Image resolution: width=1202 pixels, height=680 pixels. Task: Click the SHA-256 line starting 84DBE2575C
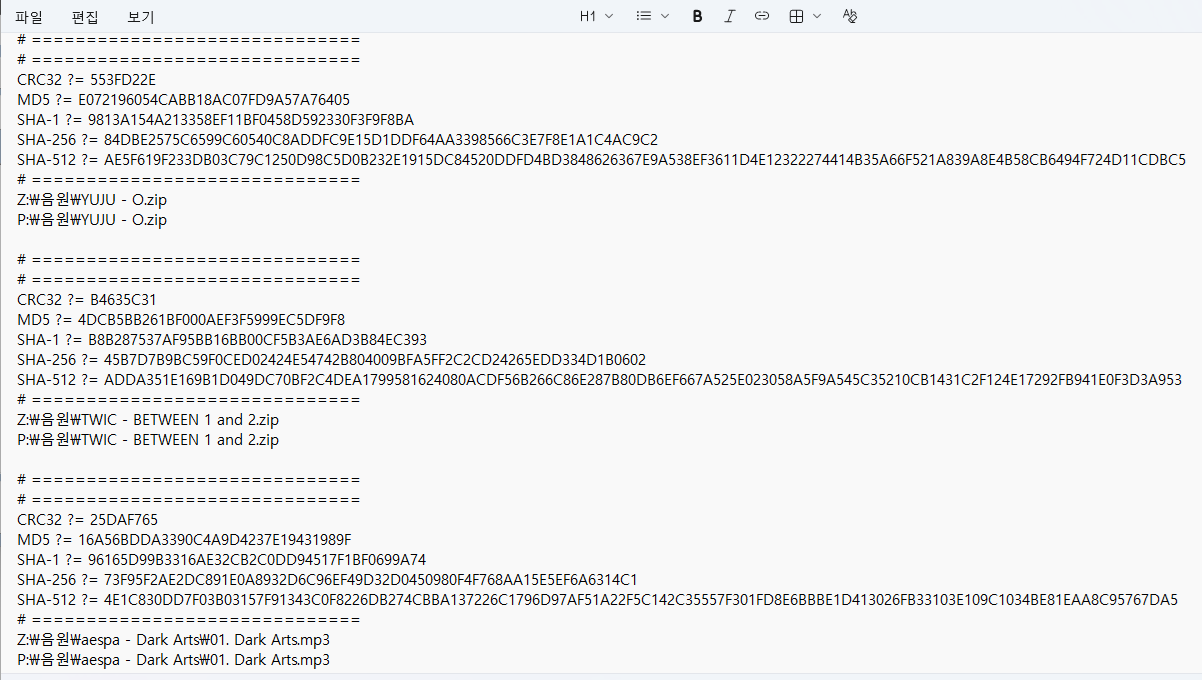tap(337, 140)
